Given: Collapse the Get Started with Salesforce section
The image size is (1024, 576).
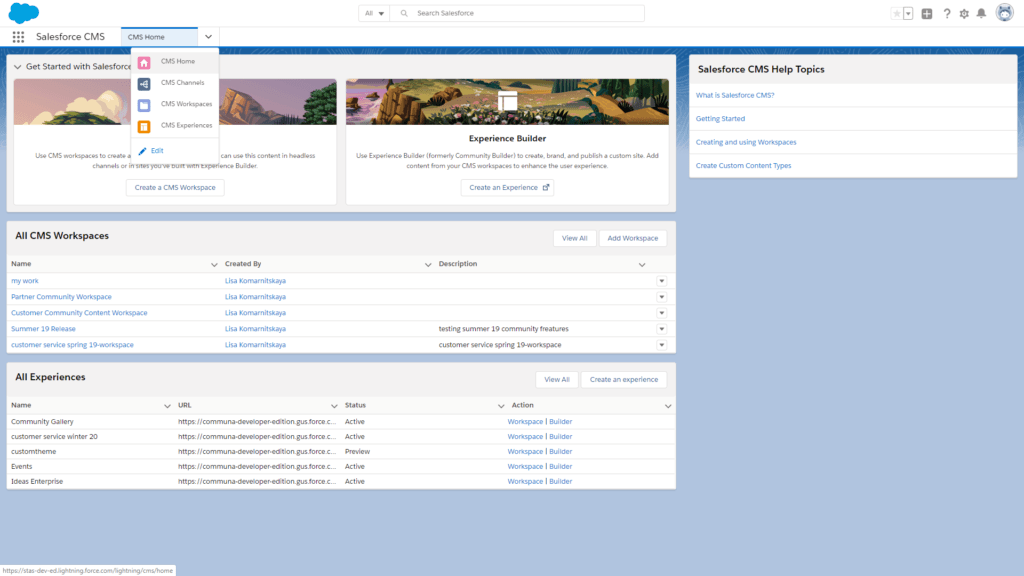Looking at the screenshot, I should pos(18,67).
